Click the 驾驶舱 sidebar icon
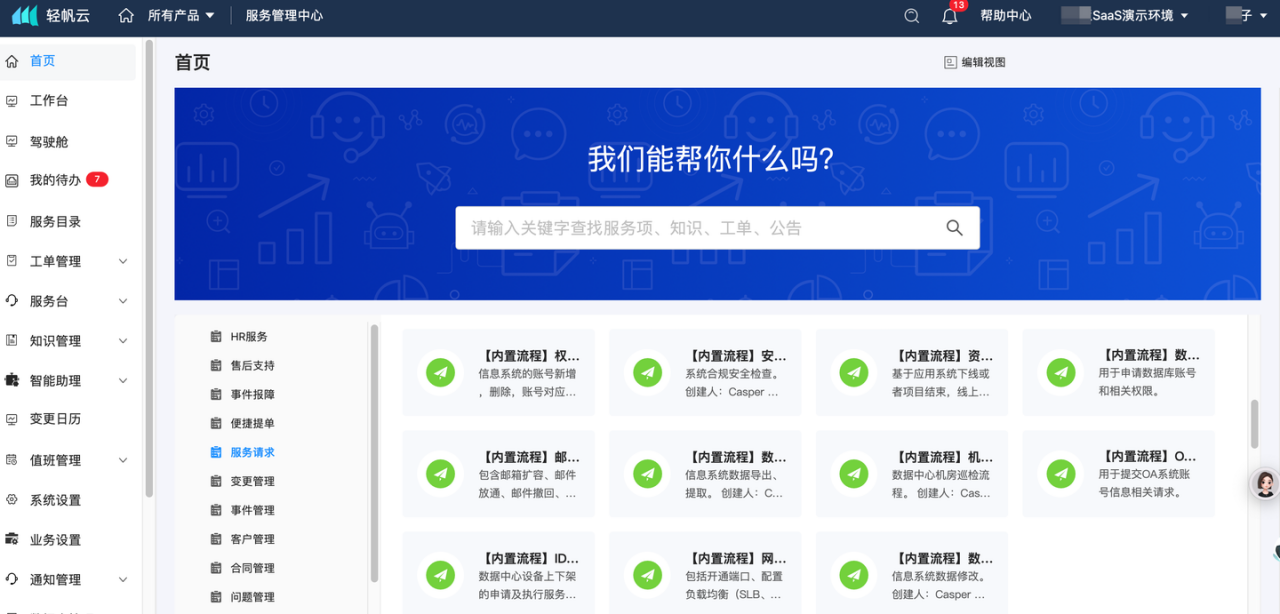 12,142
